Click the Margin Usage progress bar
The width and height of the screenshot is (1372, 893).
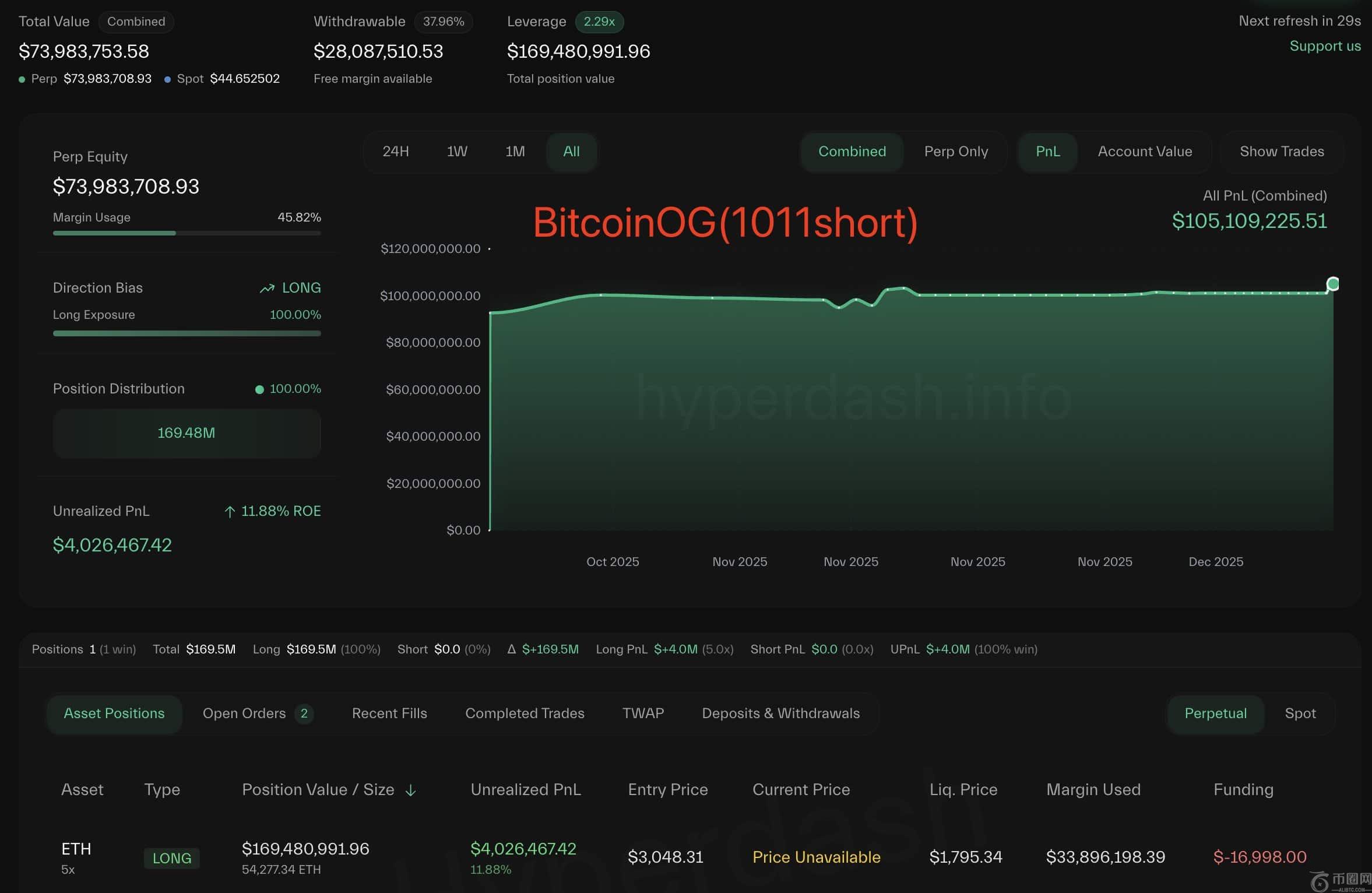(187, 233)
